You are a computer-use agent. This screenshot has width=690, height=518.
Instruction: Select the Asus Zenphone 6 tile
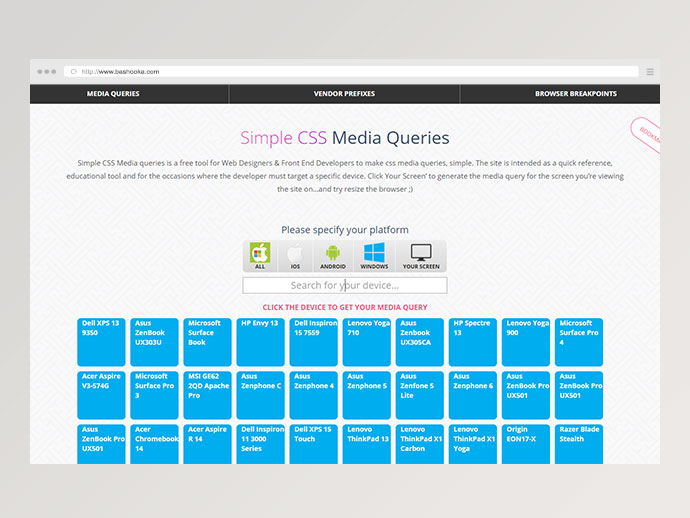pyautogui.click(x=473, y=395)
